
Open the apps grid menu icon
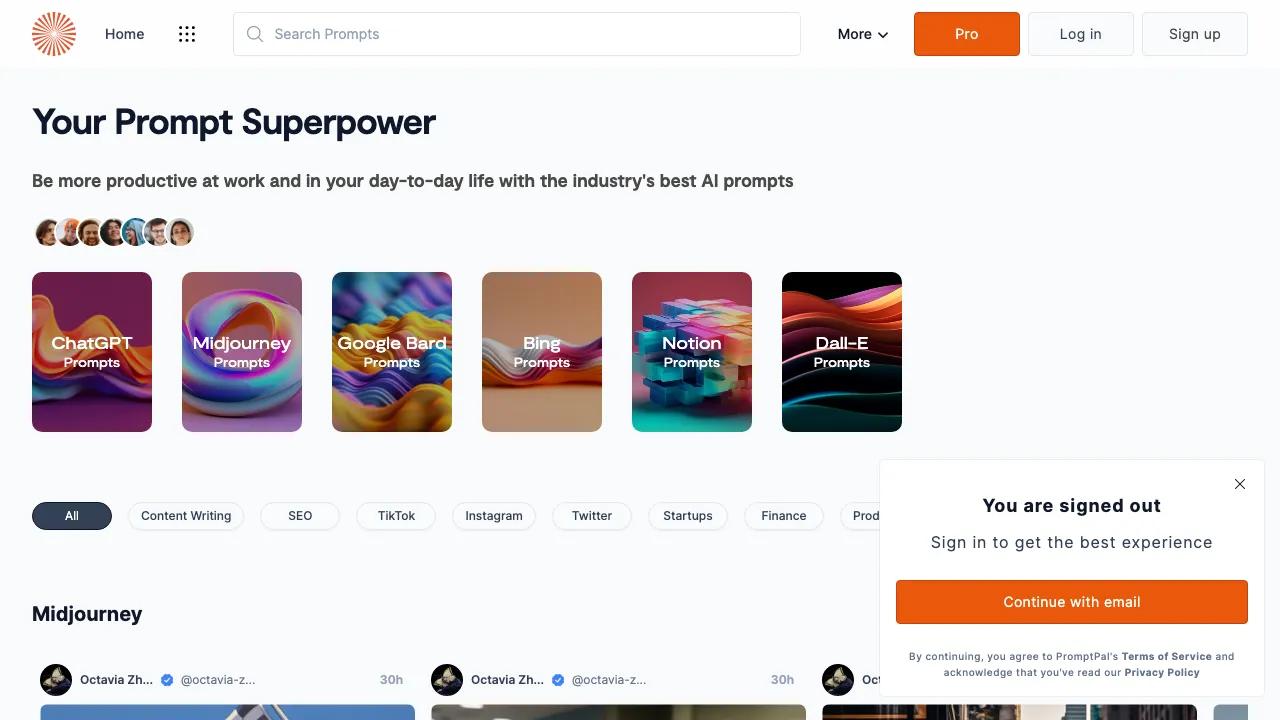187,34
